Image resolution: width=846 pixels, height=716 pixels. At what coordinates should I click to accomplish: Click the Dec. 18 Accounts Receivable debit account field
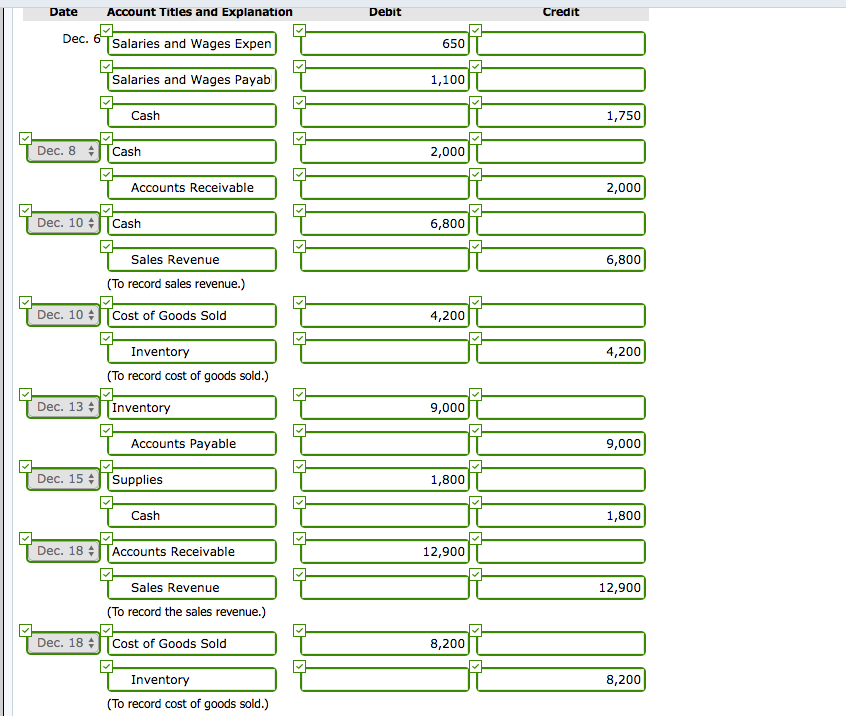tap(192, 551)
